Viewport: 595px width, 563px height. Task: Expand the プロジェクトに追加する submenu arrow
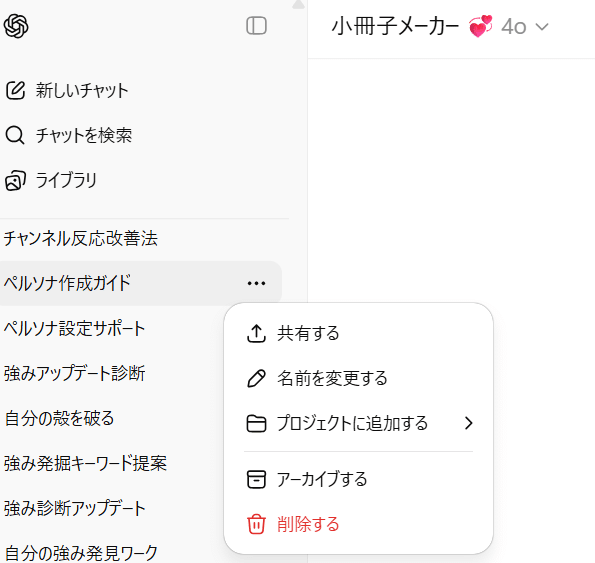click(x=469, y=423)
